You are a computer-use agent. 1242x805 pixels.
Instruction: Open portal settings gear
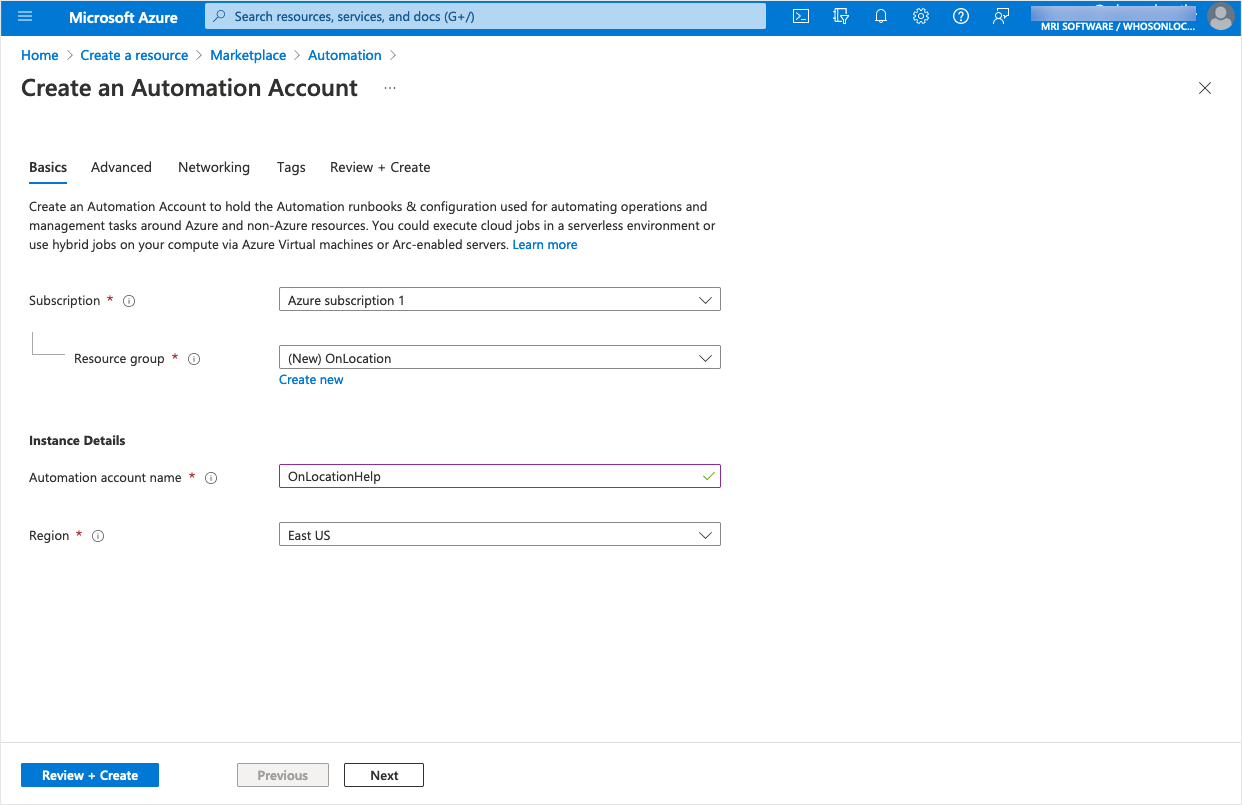click(921, 17)
